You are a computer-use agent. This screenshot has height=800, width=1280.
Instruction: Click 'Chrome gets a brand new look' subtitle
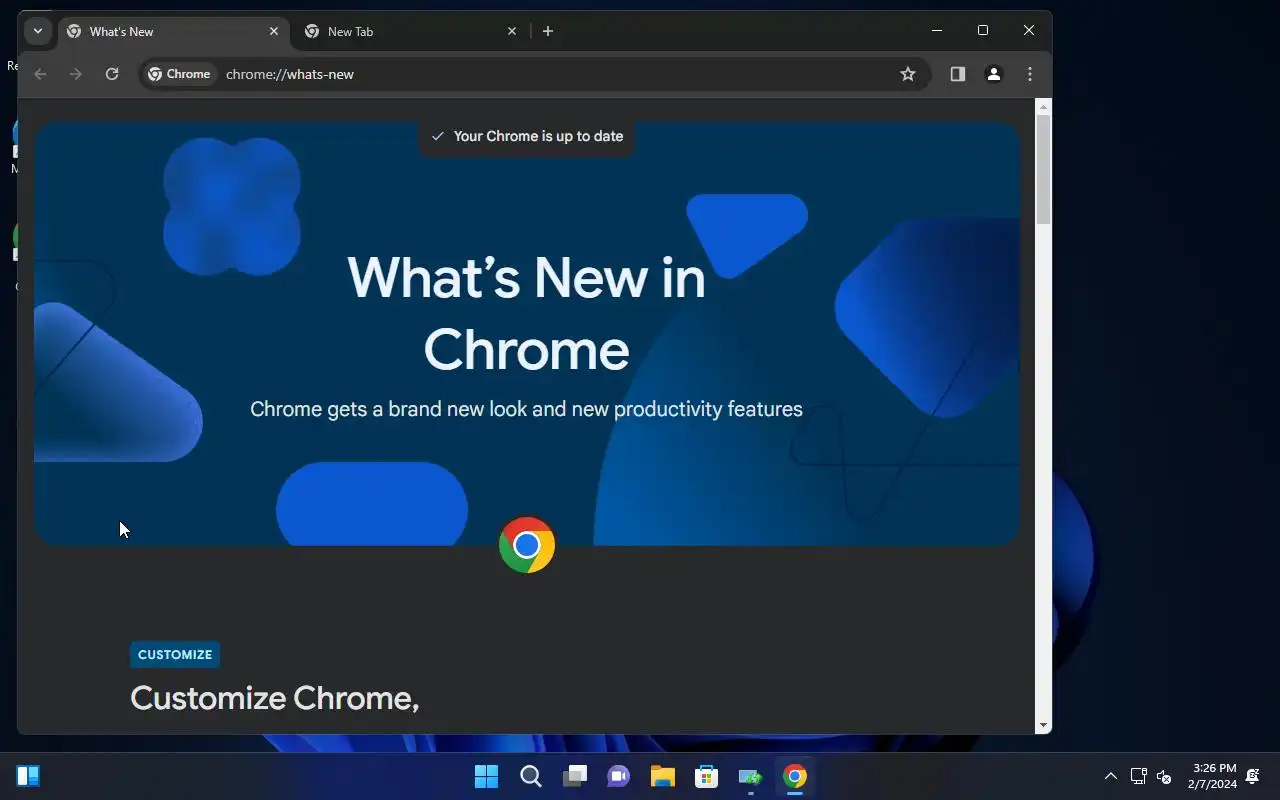526,409
